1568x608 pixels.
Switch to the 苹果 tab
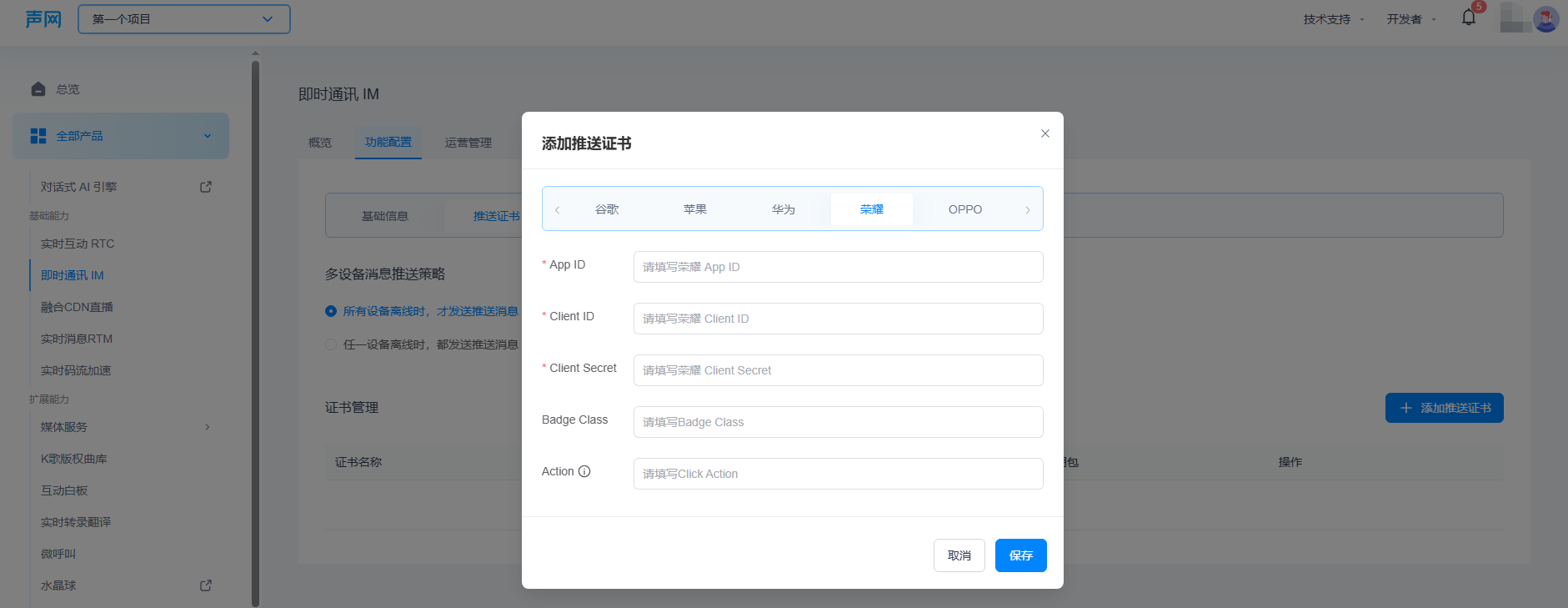click(695, 209)
